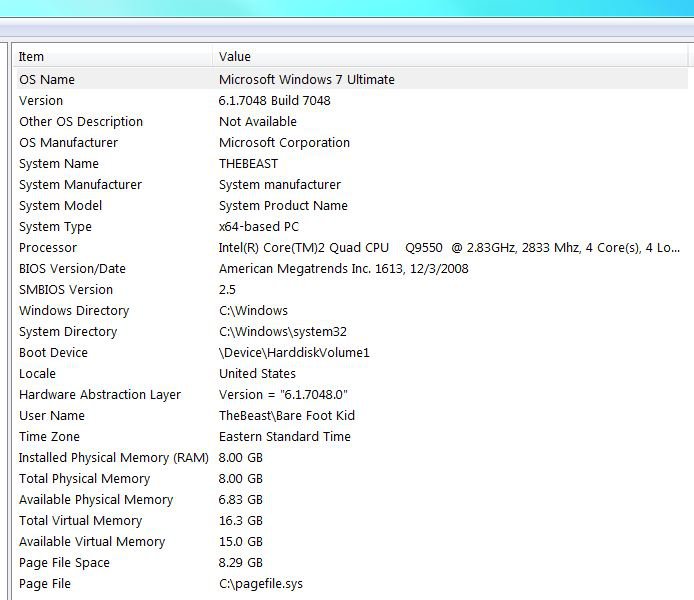Click the Installed Physical Memory 8.00 GB value

click(x=240, y=458)
